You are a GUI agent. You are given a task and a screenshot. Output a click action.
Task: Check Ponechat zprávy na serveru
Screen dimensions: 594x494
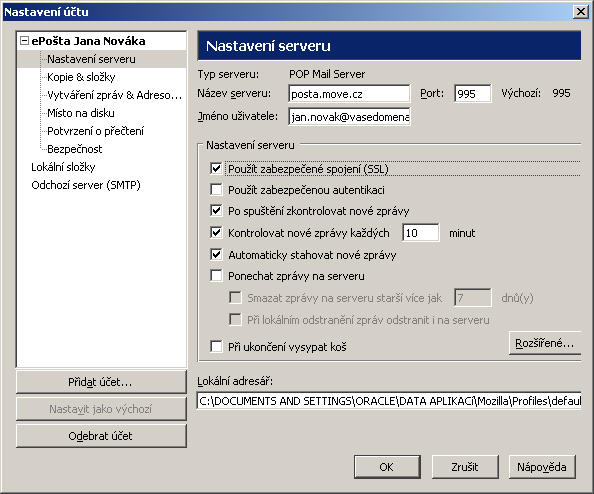[216, 276]
